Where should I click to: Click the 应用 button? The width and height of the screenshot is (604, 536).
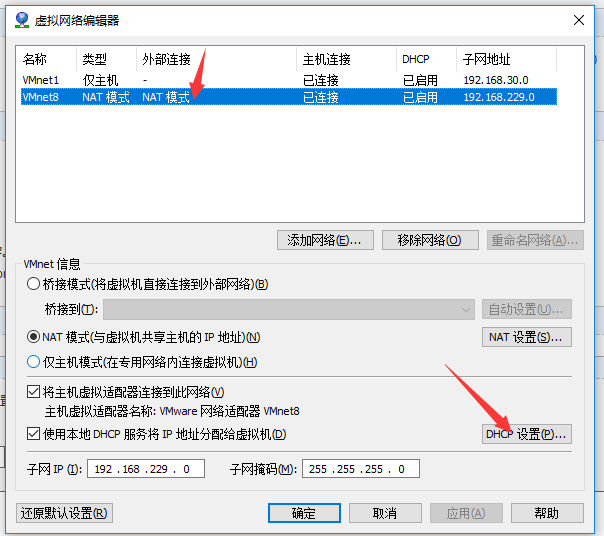coord(466,513)
